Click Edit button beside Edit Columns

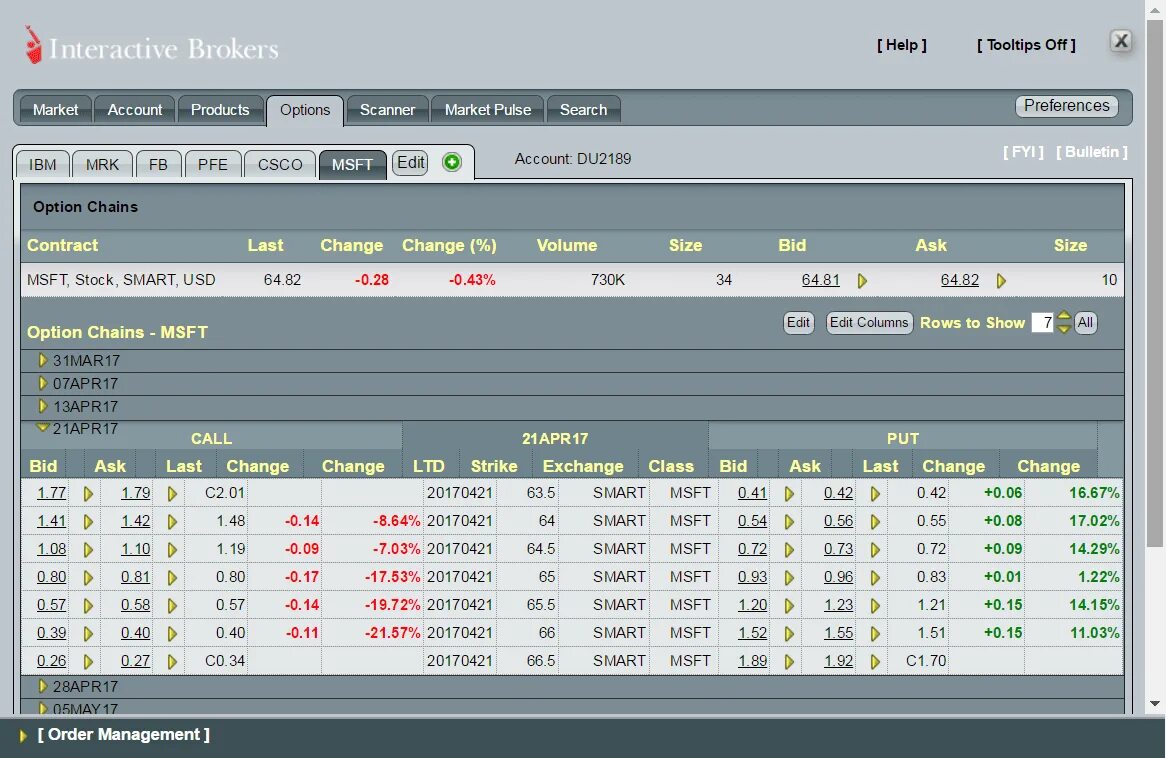tap(799, 323)
